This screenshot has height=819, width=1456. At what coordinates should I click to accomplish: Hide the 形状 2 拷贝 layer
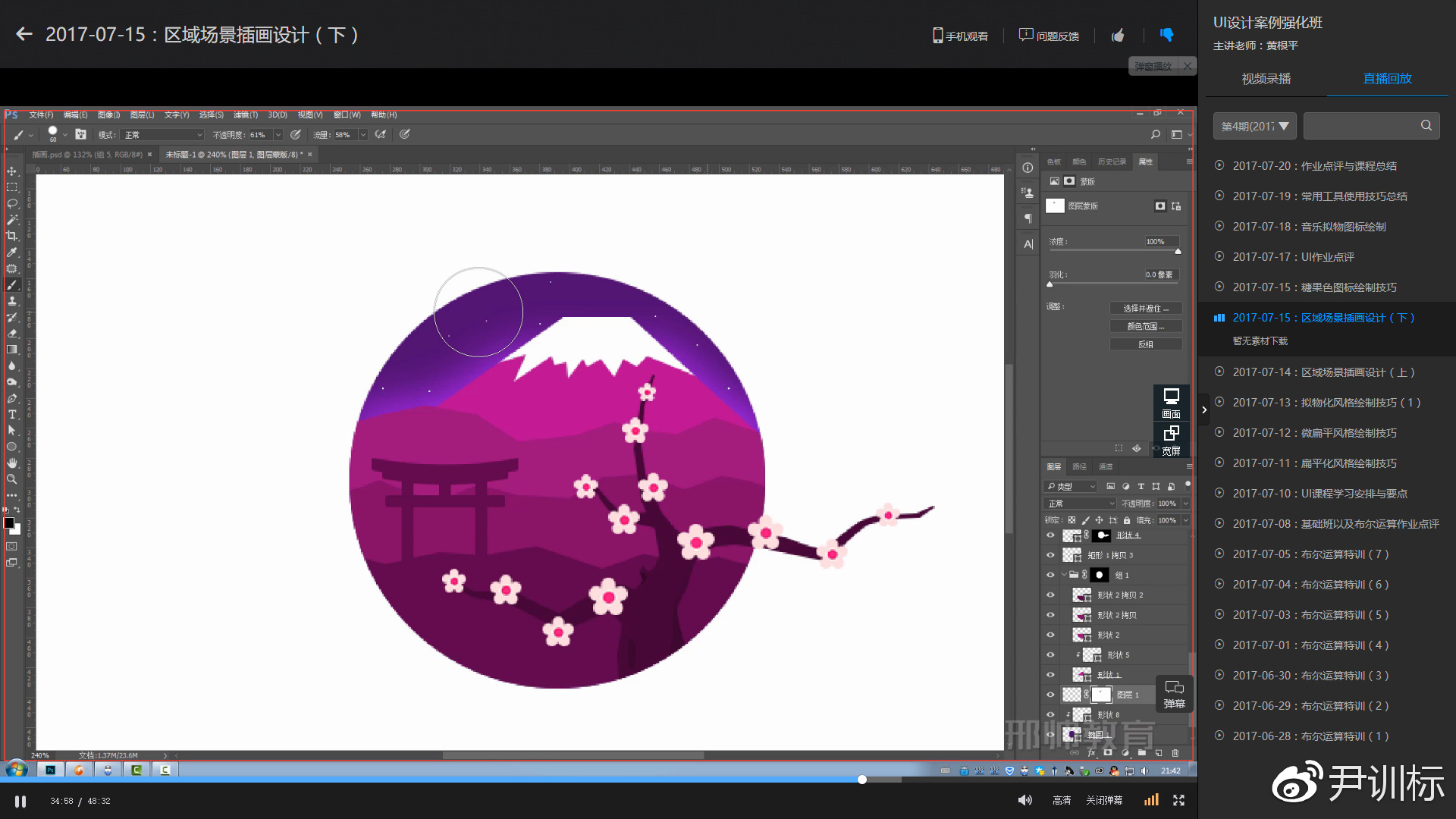click(1051, 615)
